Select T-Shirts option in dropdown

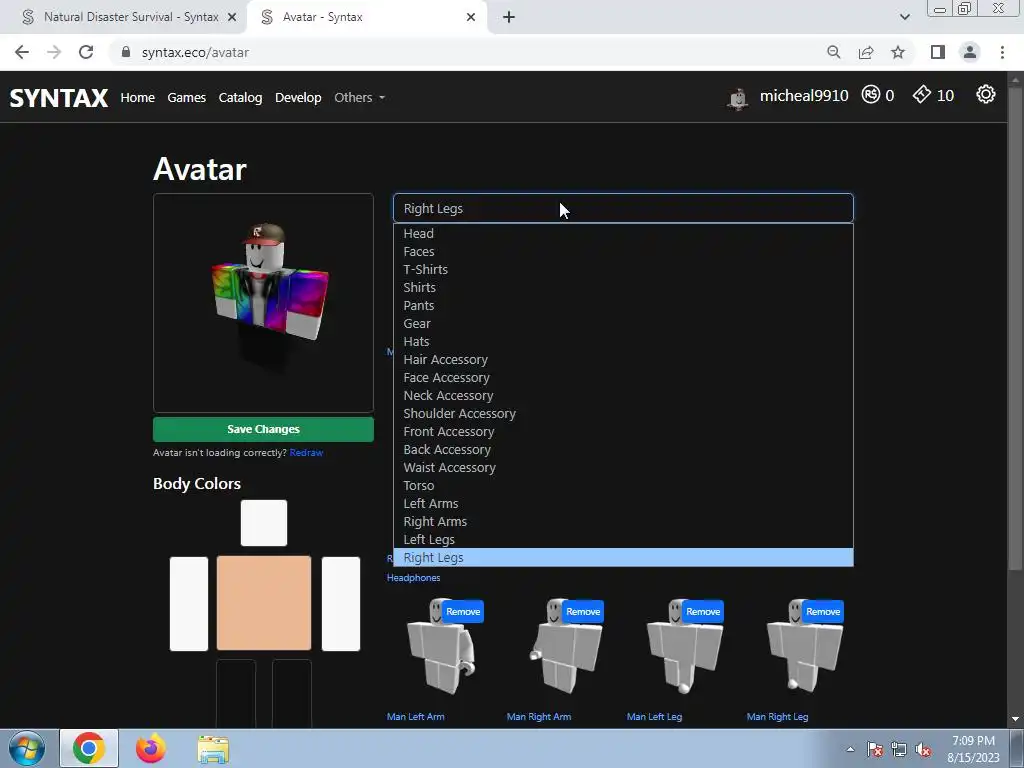(x=623, y=269)
